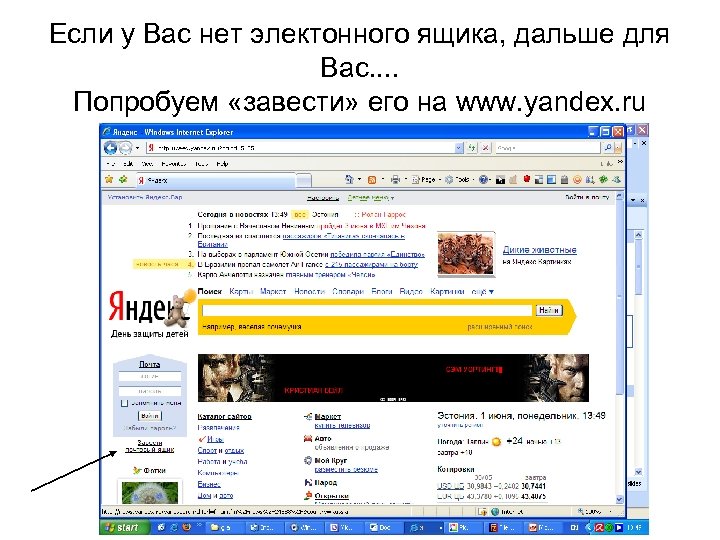Open the View menu in menu bar
Screen dimensions: 720x540
pos(147,164)
